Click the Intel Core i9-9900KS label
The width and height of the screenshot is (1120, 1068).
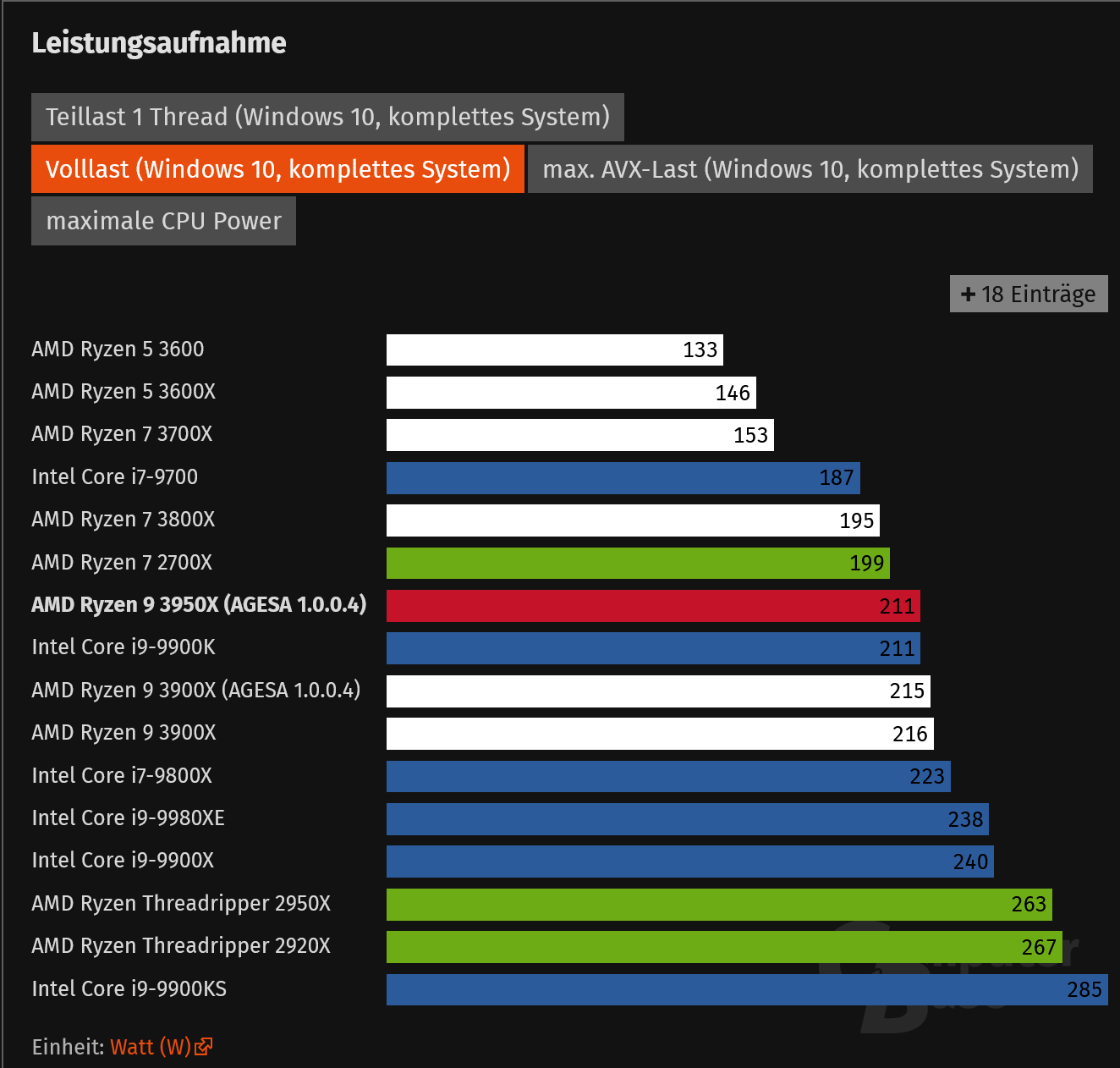pos(129,989)
